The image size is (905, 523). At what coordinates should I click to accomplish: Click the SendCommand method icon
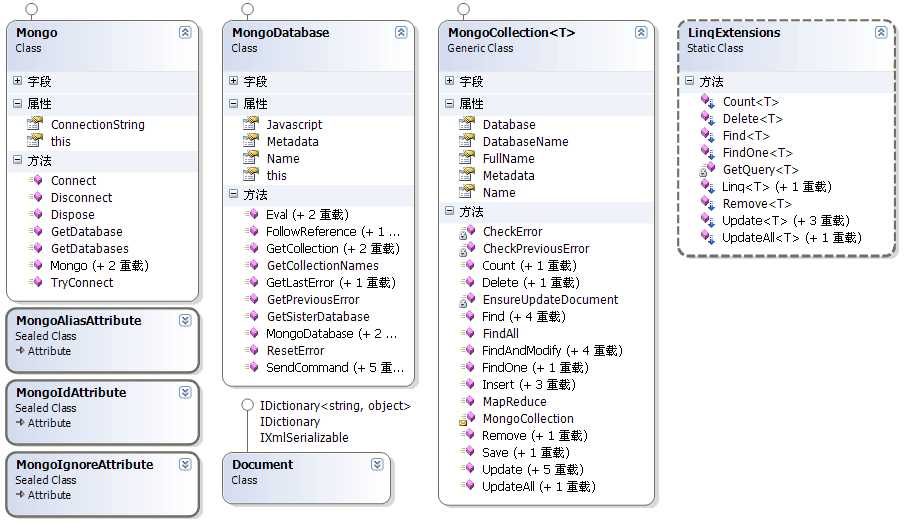click(252, 367)
